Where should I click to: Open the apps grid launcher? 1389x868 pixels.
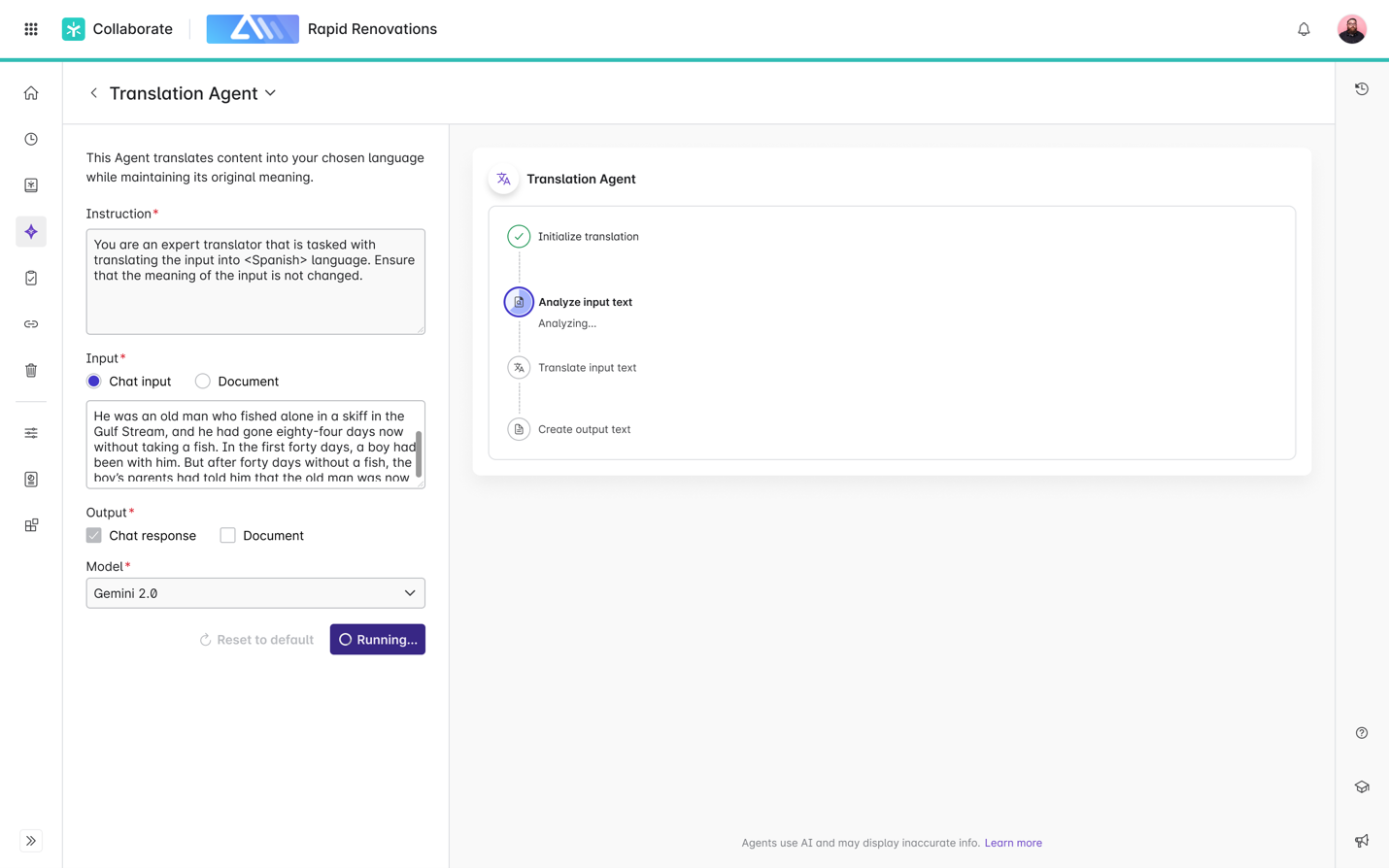point(31,29)
